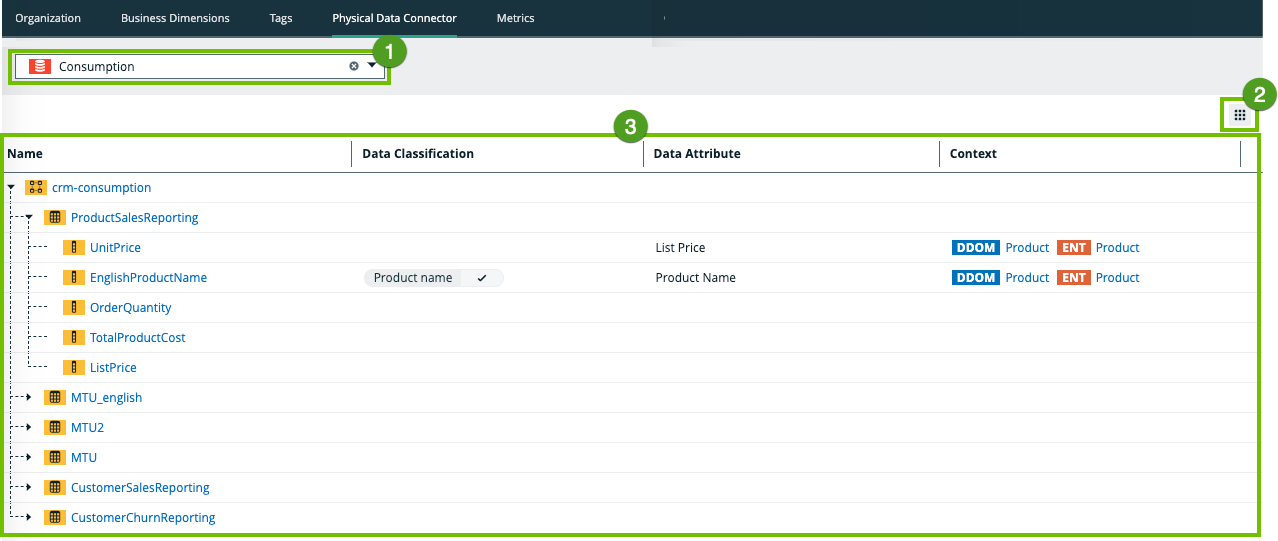Switch to the Business Dimensions tab
Image resolution: width=1278 pixels, height=541 pixels.
coord(175,18)
